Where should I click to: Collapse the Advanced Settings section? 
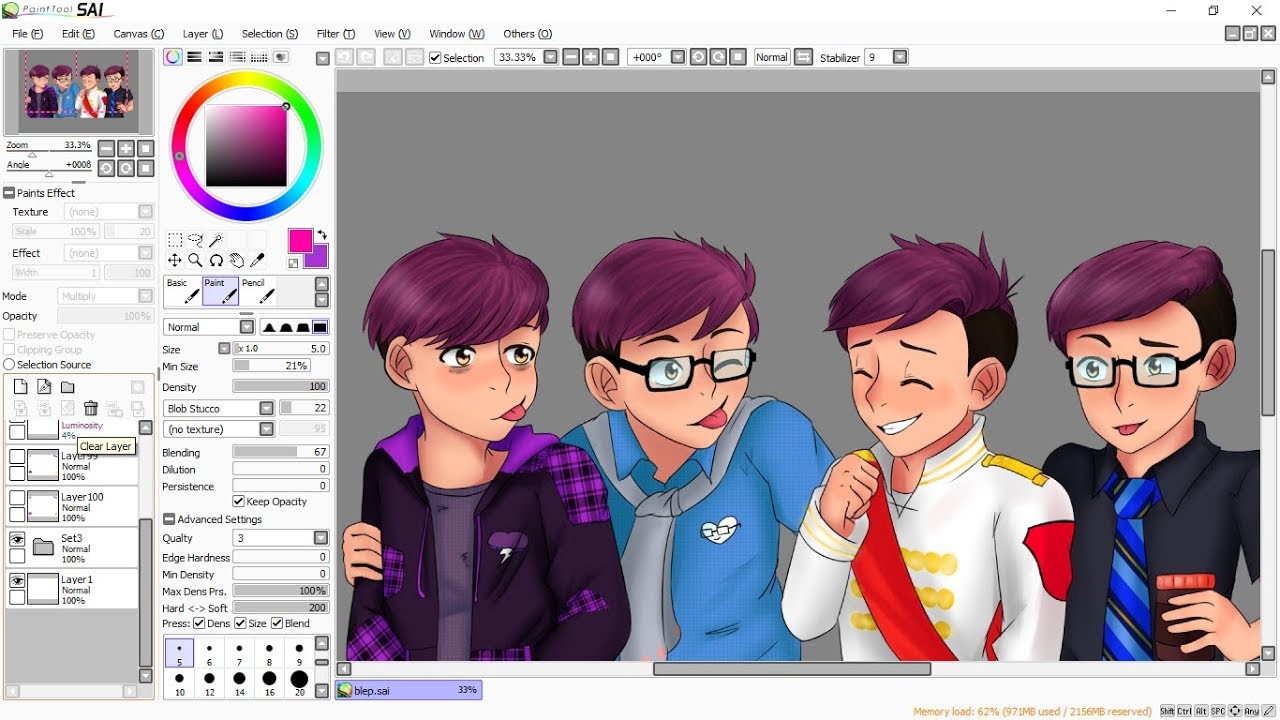(x=169, y=519)
